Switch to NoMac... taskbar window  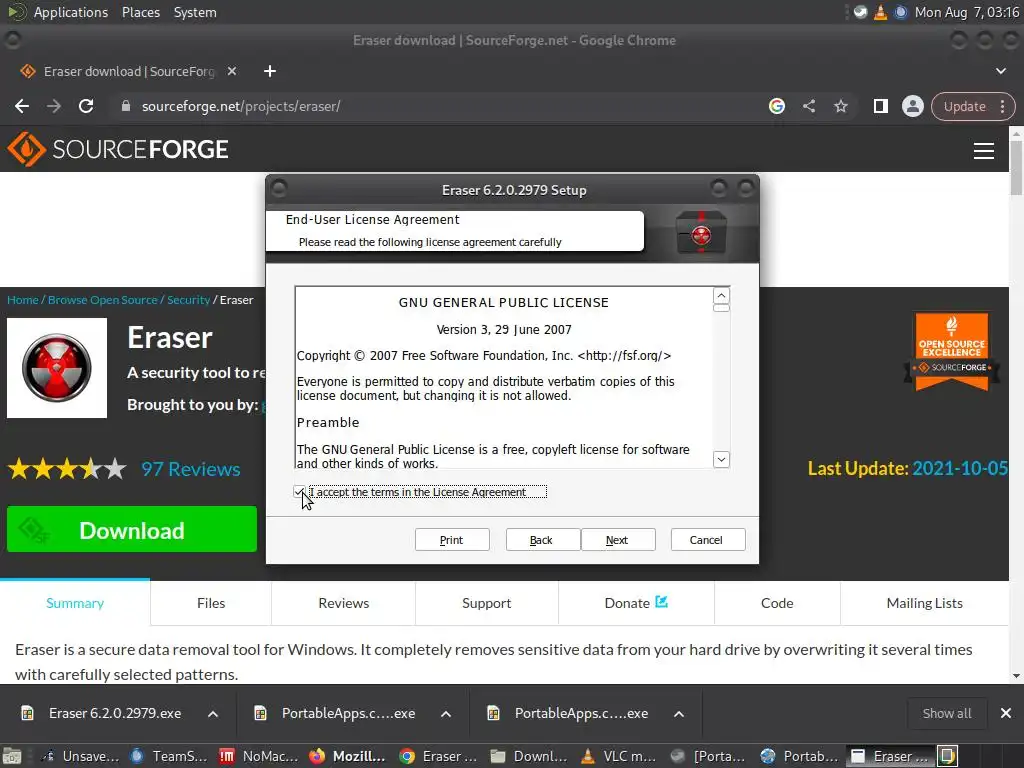[258, 756]
